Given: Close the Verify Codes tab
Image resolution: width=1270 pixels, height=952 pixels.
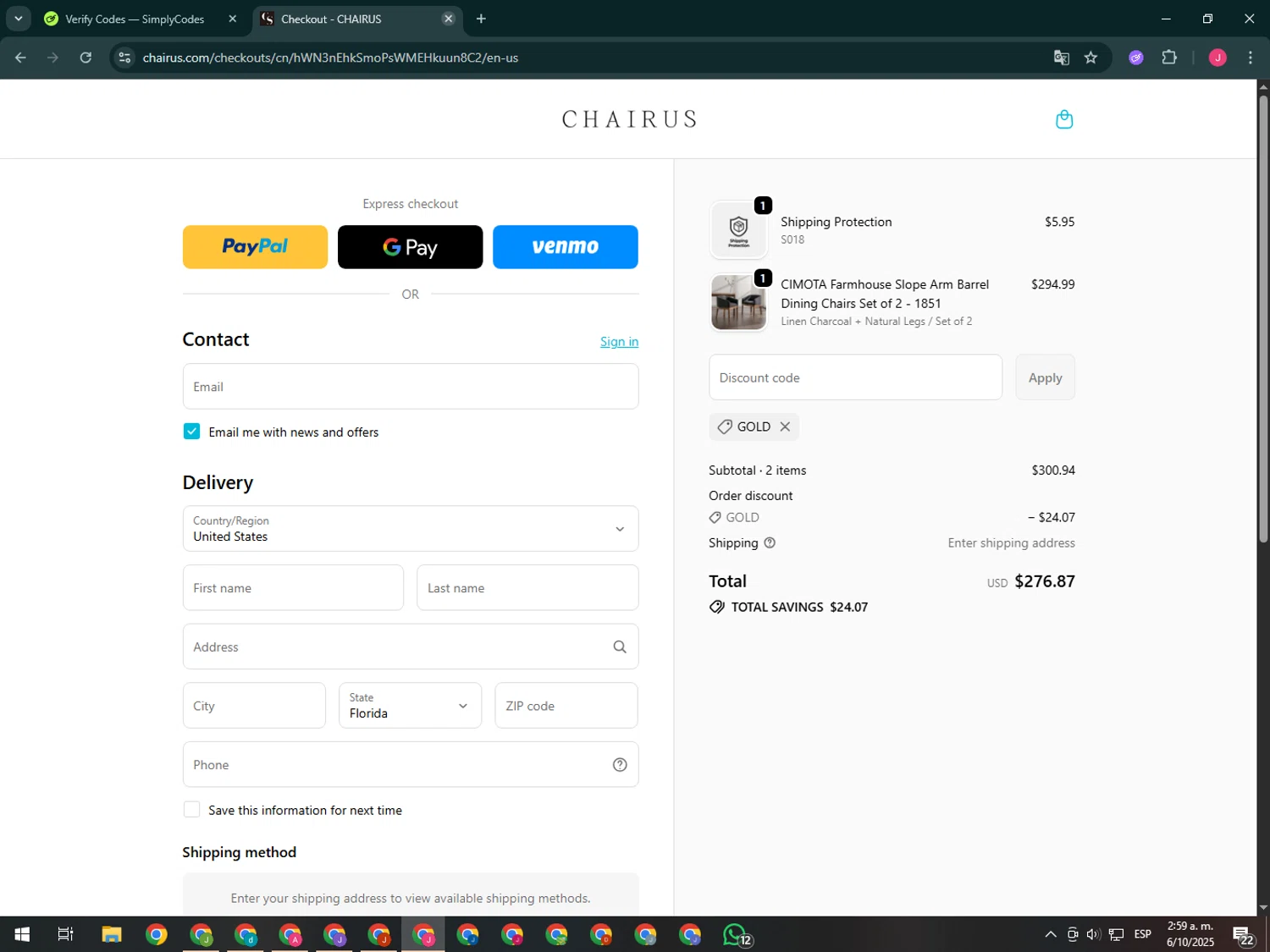Looking at the screenshot, I should (x=233, y=19).
